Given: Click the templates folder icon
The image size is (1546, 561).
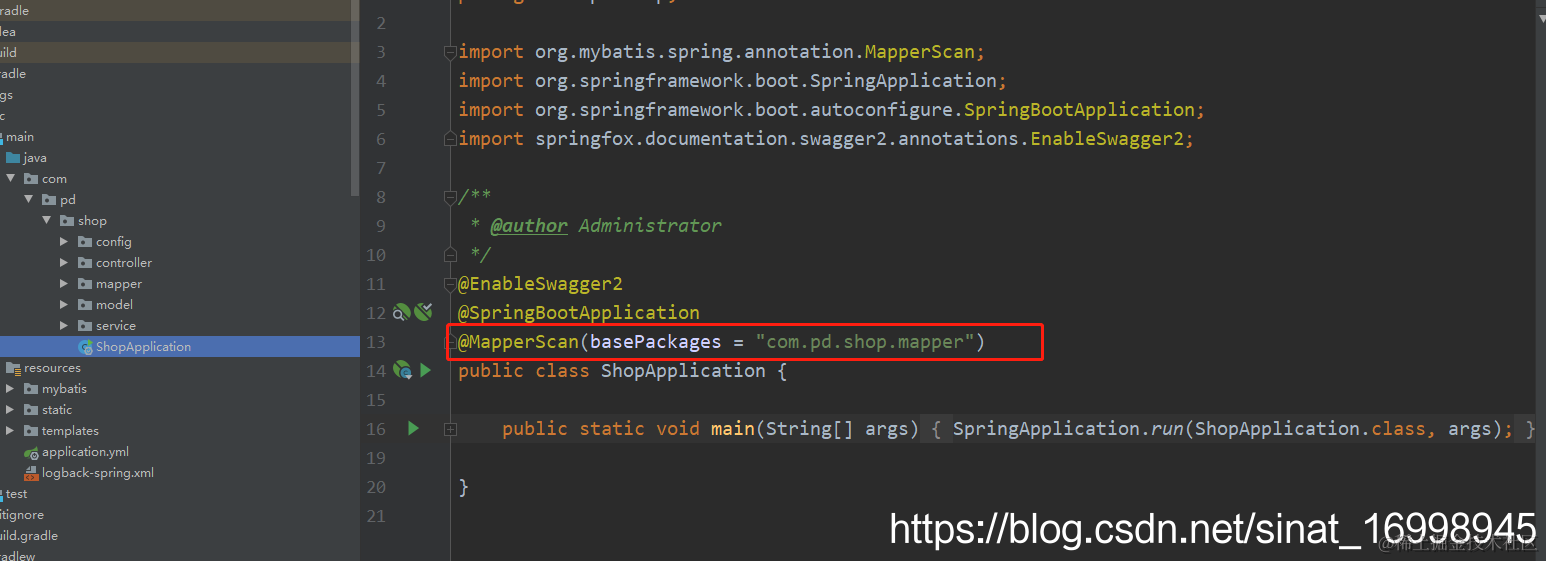Looking at the screenshot, I should click(31, 431).
